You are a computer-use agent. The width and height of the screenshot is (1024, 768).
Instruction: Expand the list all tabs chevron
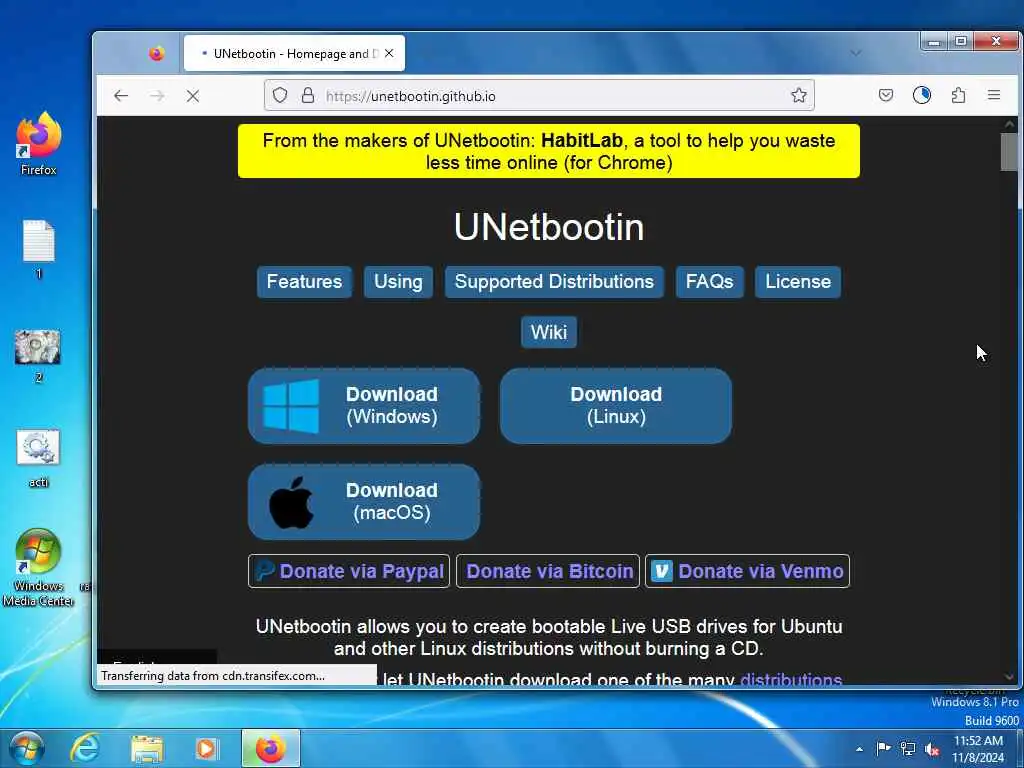tap(856, 53)
